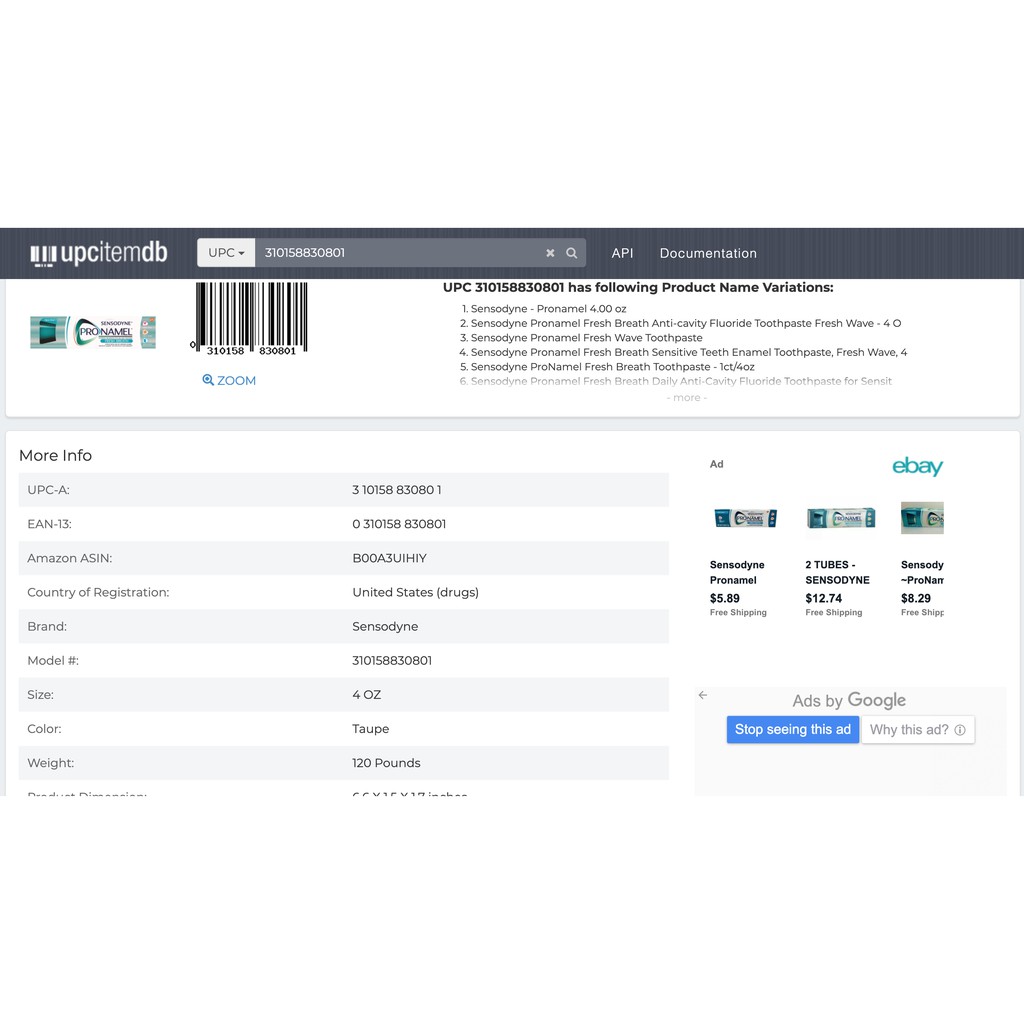1024x1024 pixels.
Task: Expand product name variations with more
Action: [x=686, y=398]
